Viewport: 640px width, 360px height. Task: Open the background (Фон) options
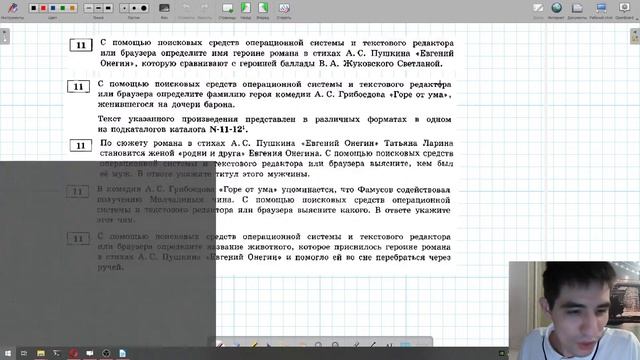164,9
